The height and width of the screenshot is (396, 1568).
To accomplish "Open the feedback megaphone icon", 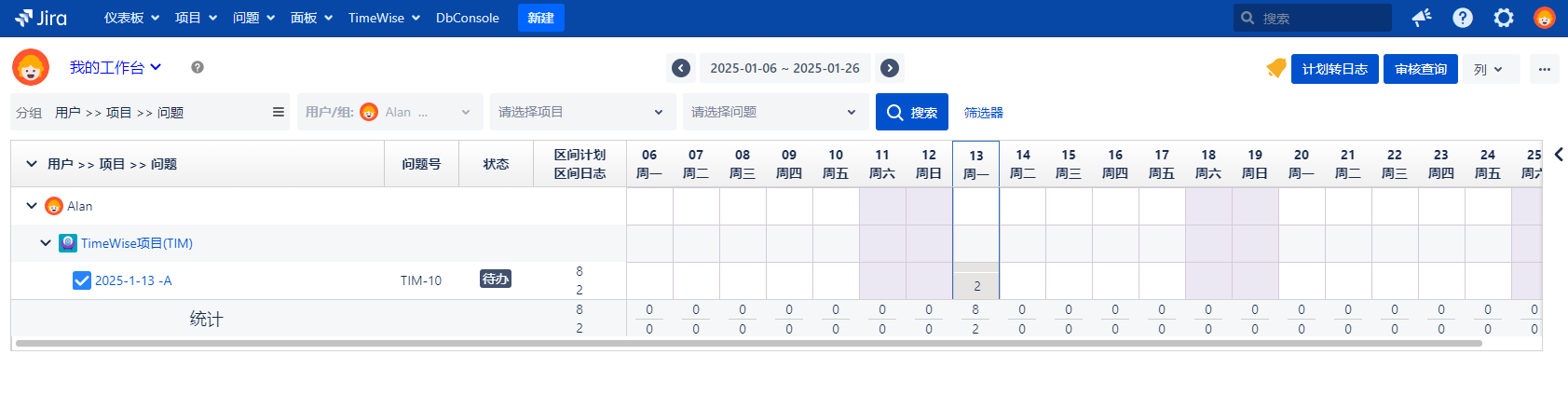I will (1422, 18).
